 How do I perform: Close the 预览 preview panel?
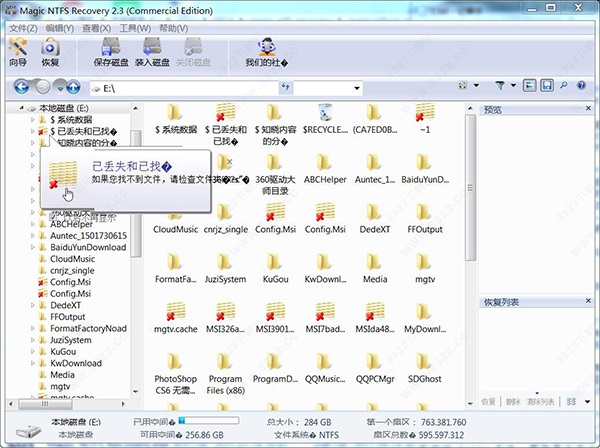point(588,109)
